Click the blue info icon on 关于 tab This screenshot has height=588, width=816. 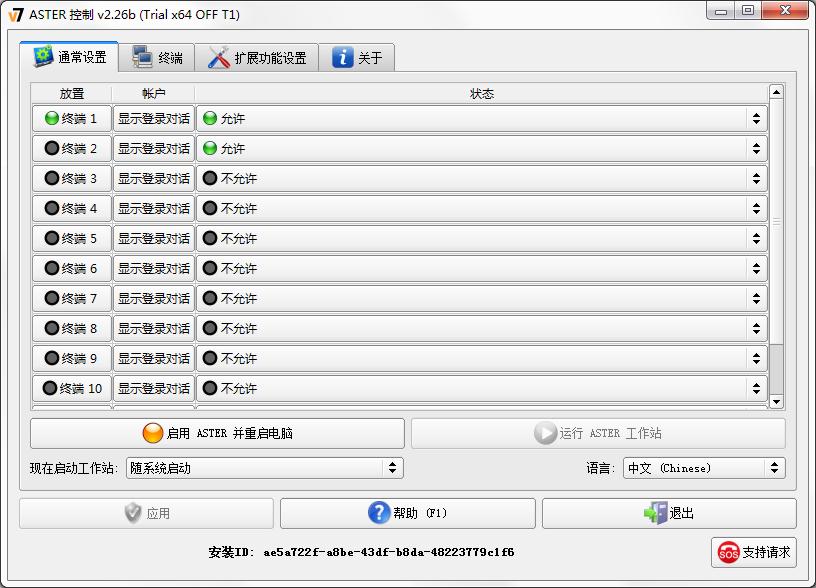342,58
